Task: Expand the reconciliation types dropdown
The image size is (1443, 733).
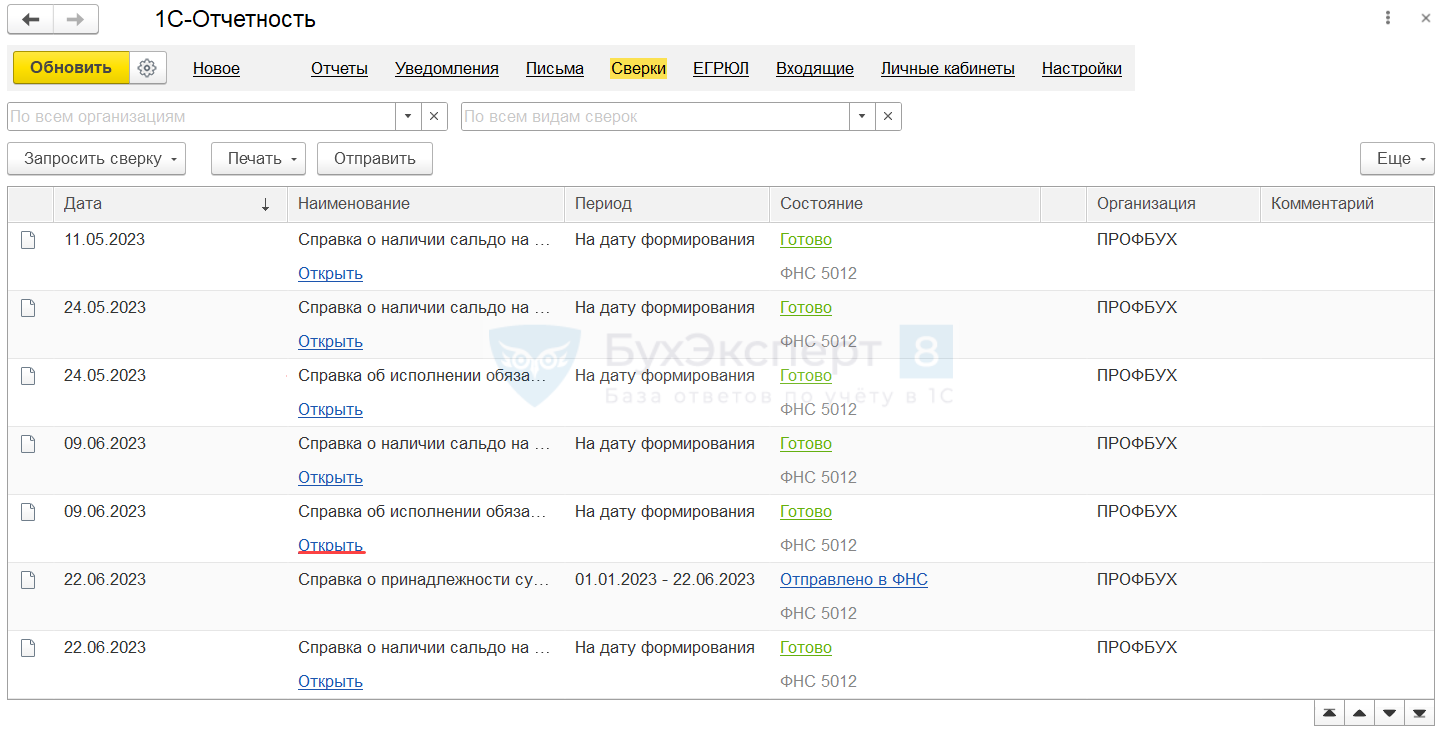Action: coord(862,116)
